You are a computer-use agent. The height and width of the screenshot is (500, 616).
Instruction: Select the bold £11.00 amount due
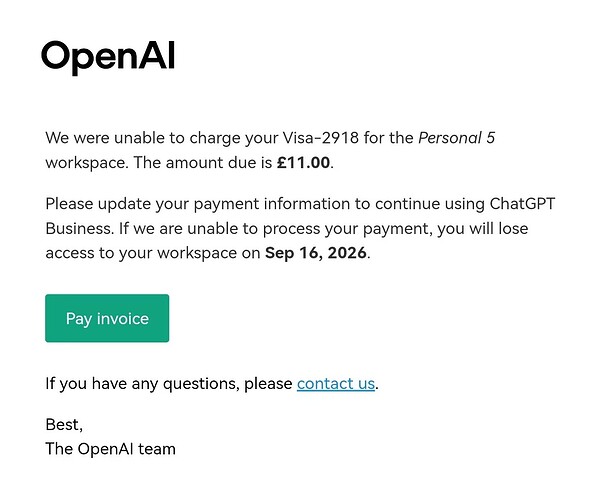303,162
